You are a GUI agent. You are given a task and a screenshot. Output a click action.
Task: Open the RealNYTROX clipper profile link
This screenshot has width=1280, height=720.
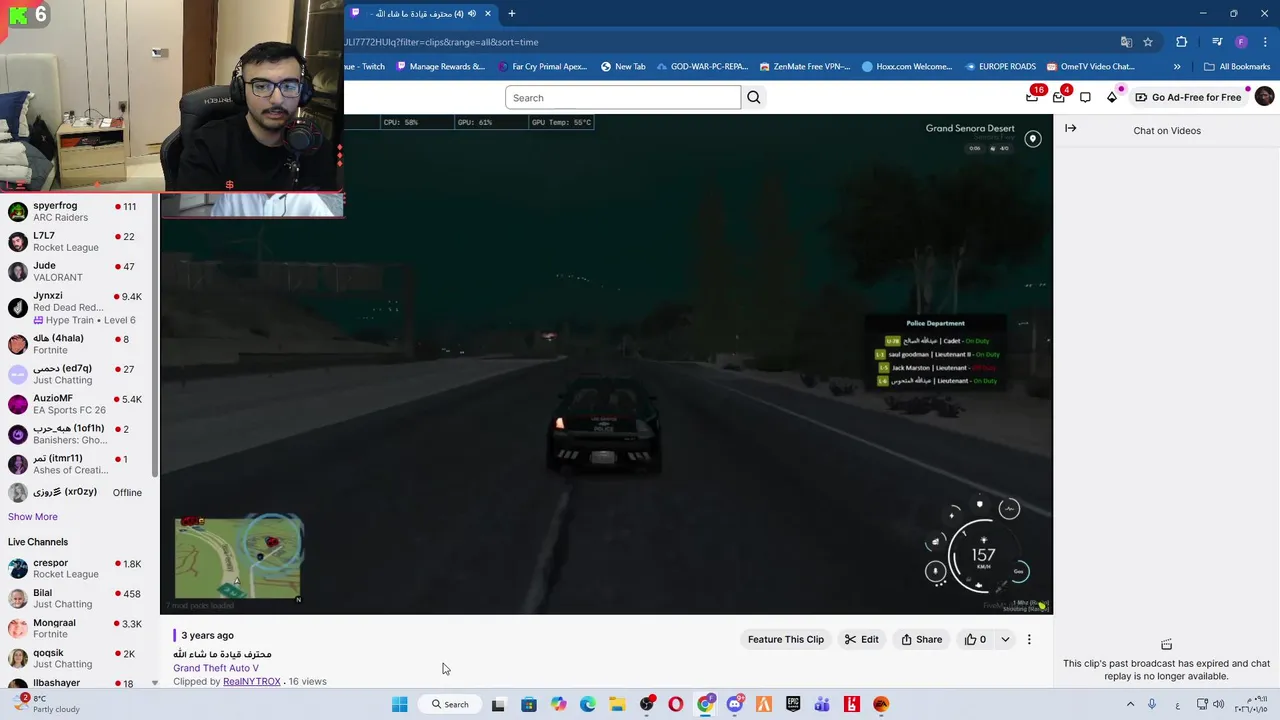(x=252, y=682)
